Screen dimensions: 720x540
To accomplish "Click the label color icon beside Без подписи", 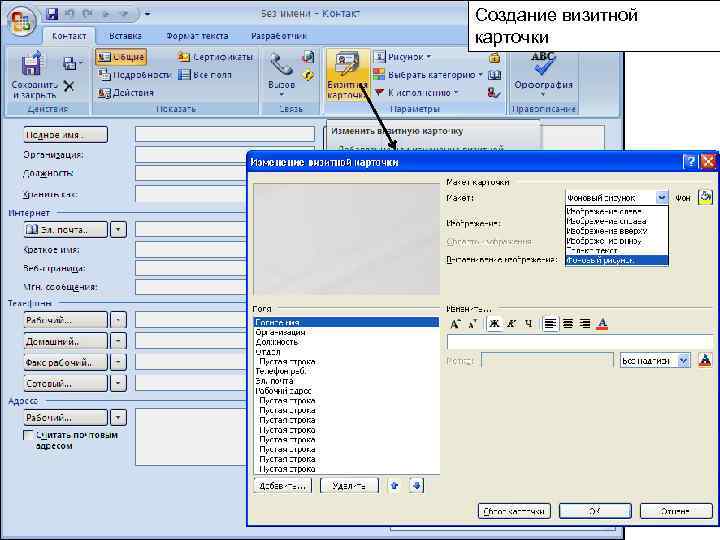I will tap(705, 360).
